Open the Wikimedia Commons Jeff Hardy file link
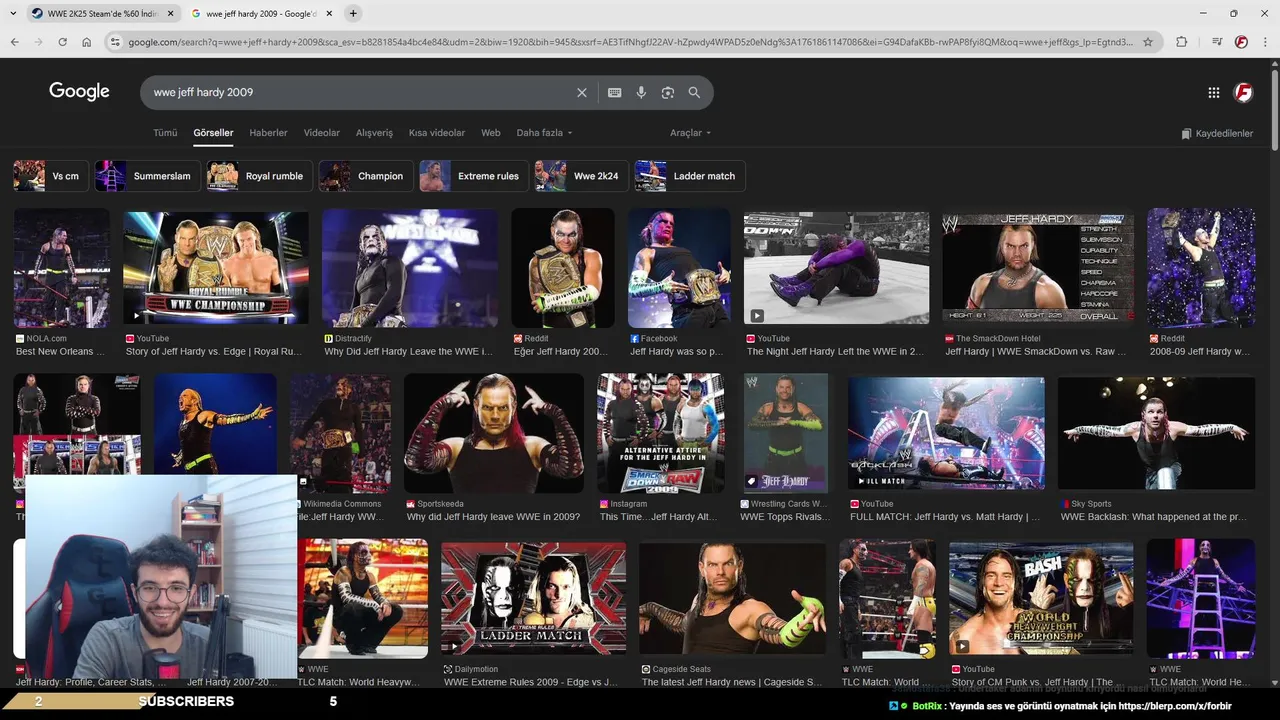 pos(341,517)
